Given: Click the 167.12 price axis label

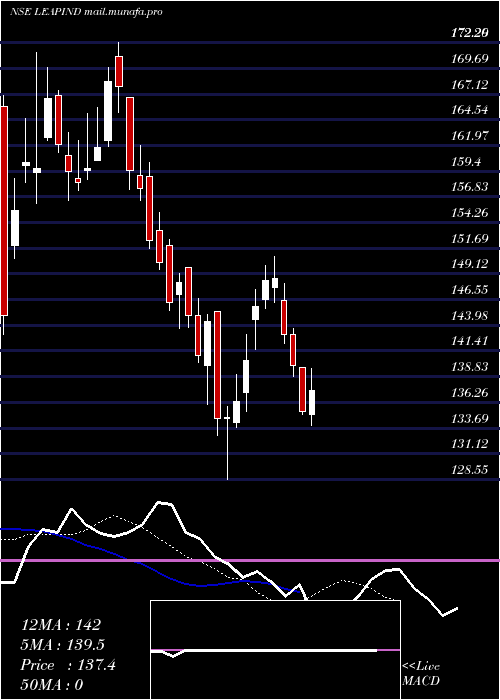Looking at the screenshot, I should (468, 84).
